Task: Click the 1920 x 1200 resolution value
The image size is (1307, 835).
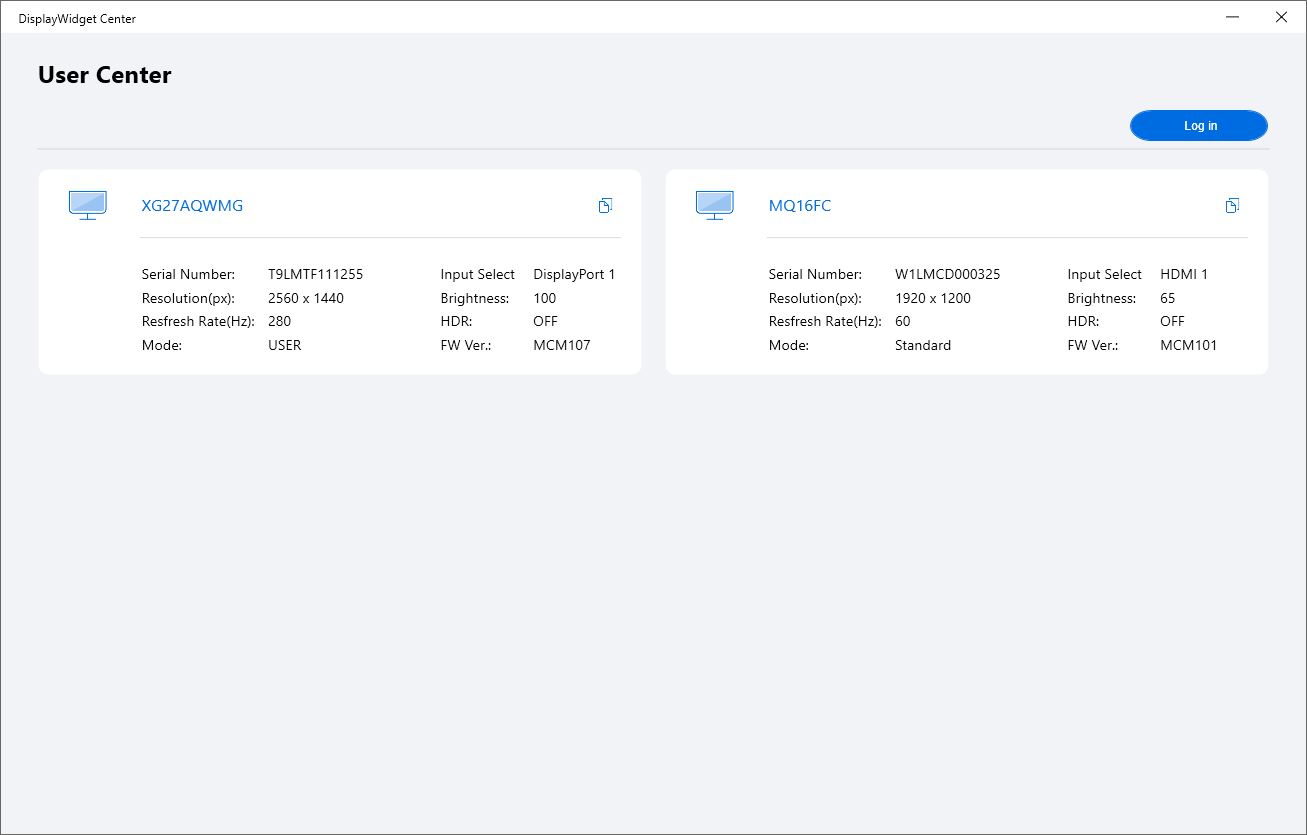Action: [933, 298]
